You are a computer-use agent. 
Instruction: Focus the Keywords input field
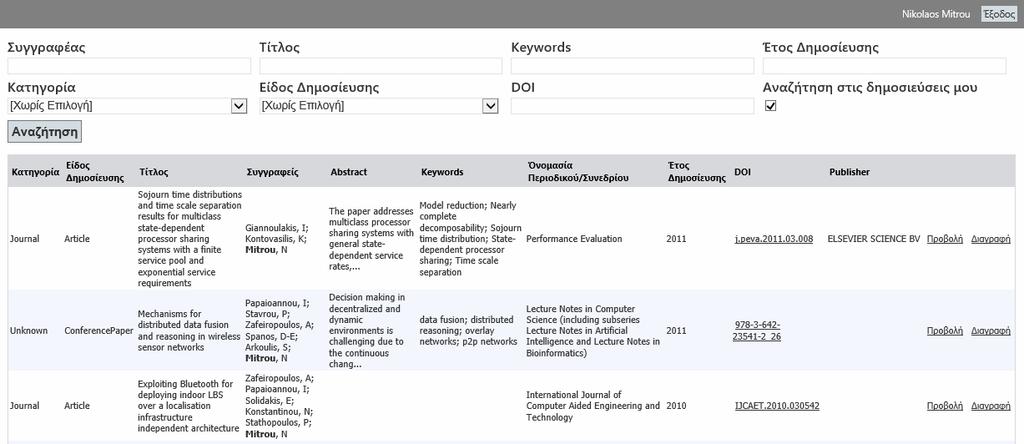click(x=632, y=66)
